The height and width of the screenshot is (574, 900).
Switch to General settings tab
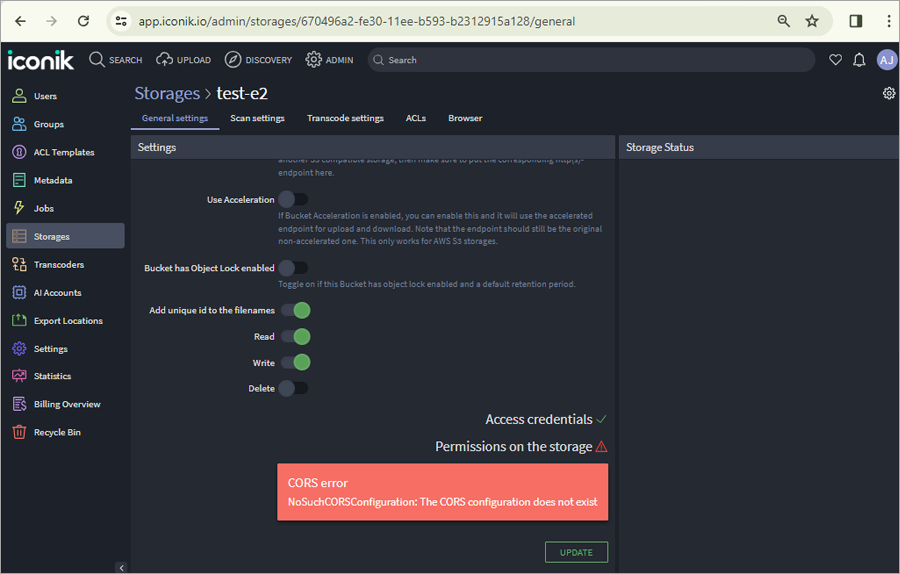point(175,118)
